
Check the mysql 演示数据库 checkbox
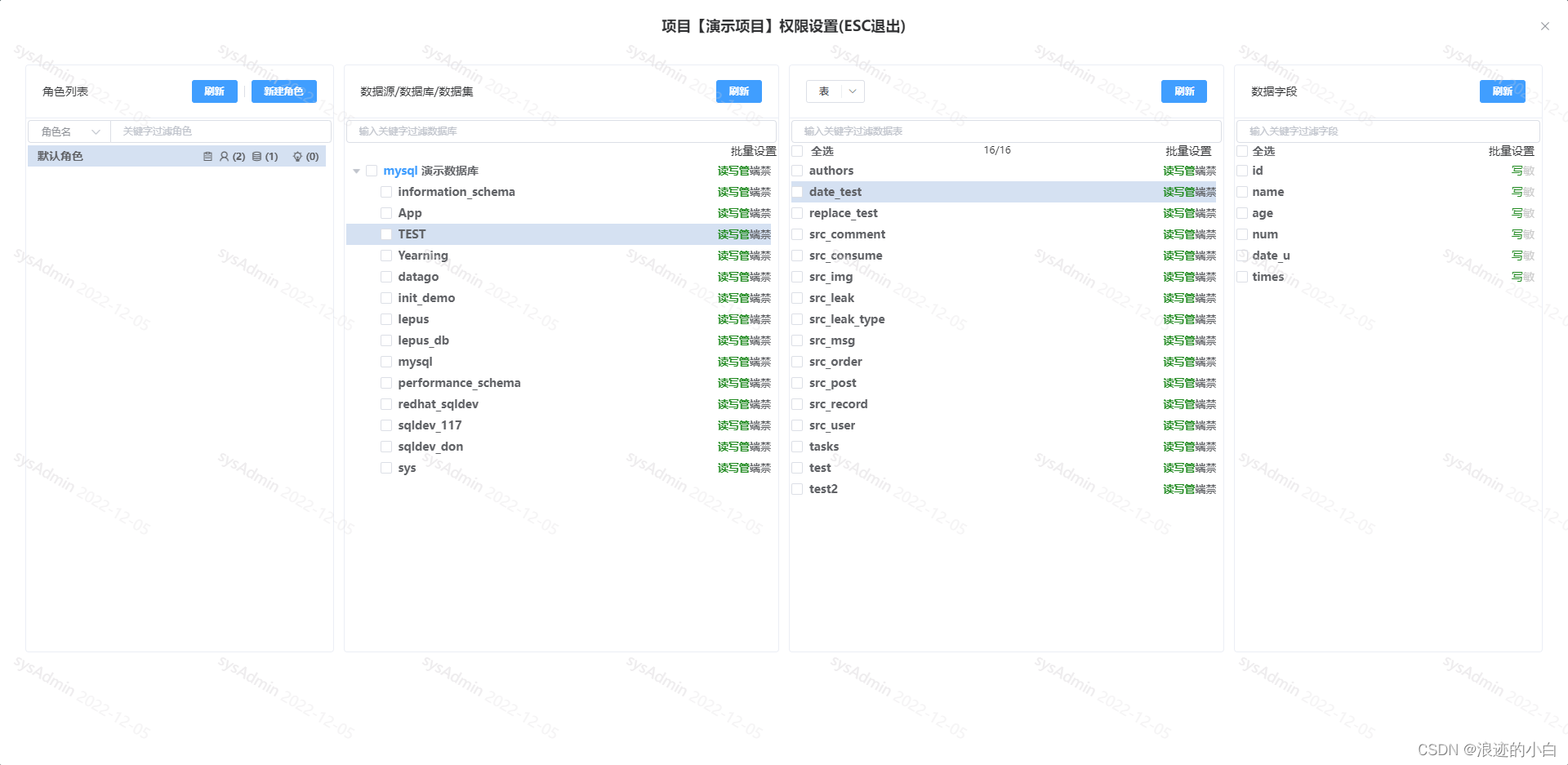372,171
